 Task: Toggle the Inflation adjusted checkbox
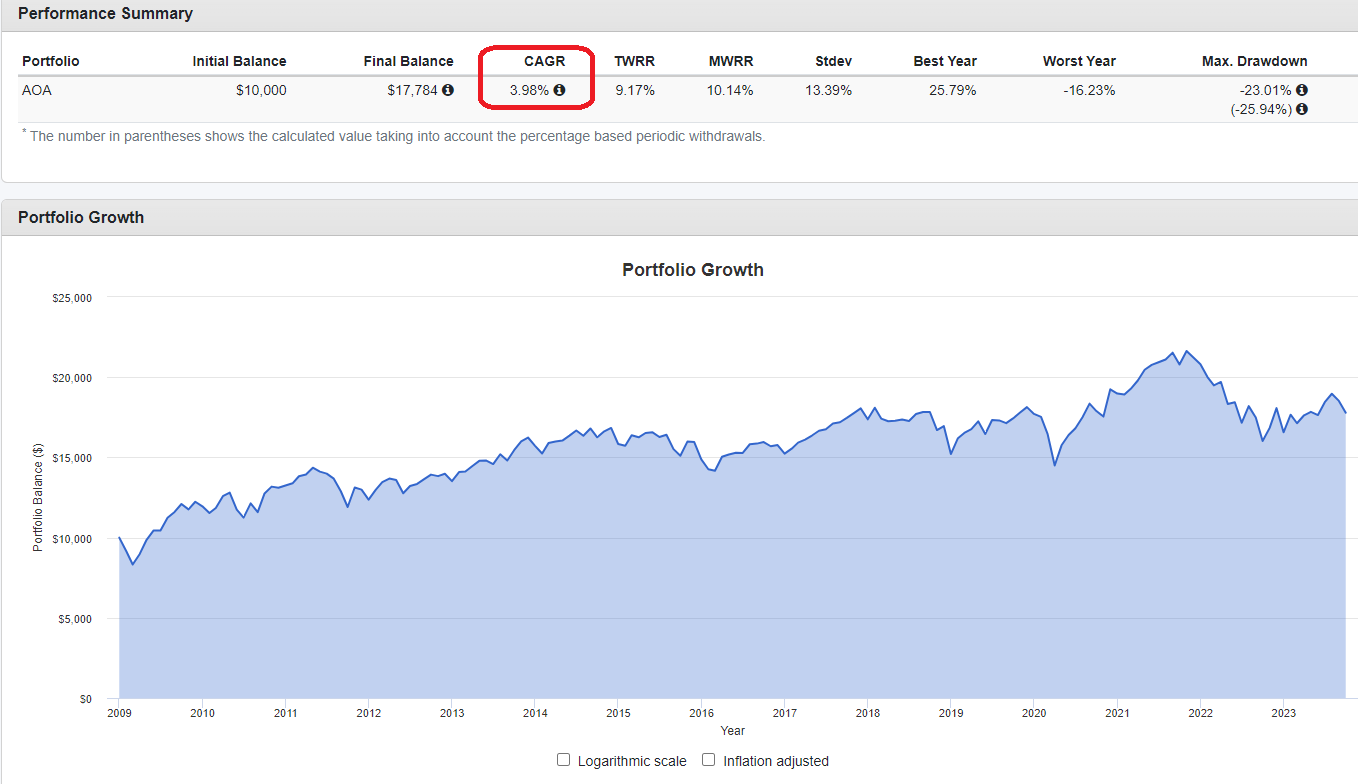click(709, 760)
